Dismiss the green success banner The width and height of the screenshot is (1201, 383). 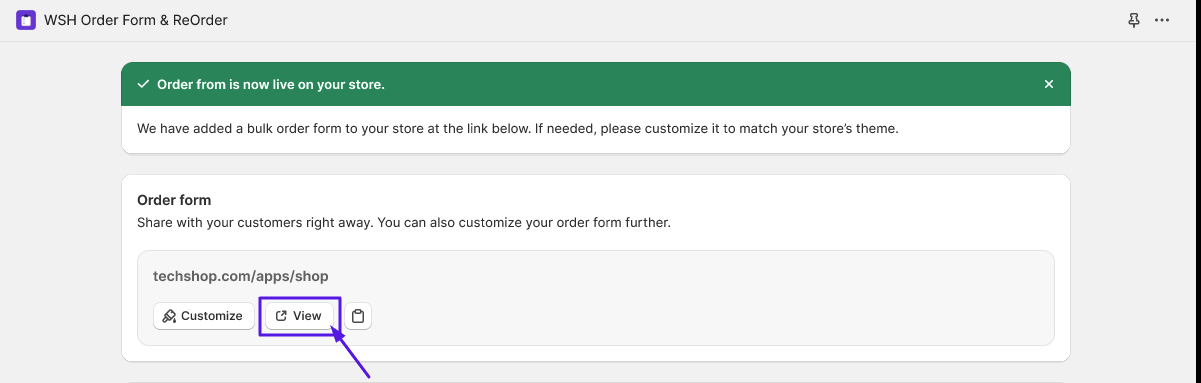click(1049, 85)
